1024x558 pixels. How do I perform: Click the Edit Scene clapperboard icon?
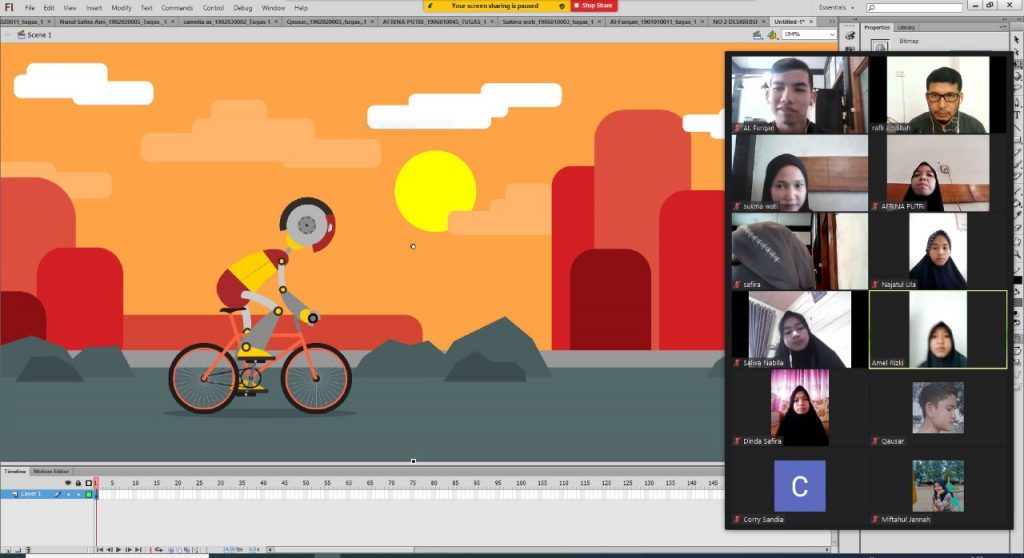pyautogui.click(x=758, y=34)
